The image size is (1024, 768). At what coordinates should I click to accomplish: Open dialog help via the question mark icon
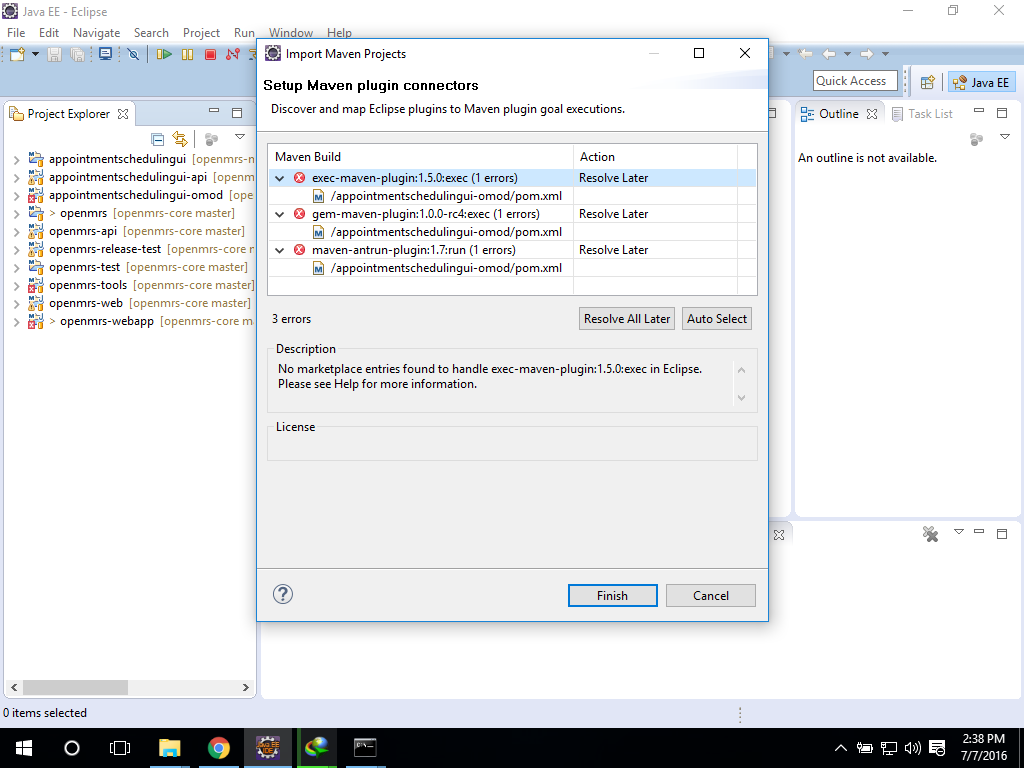(283, 594)
